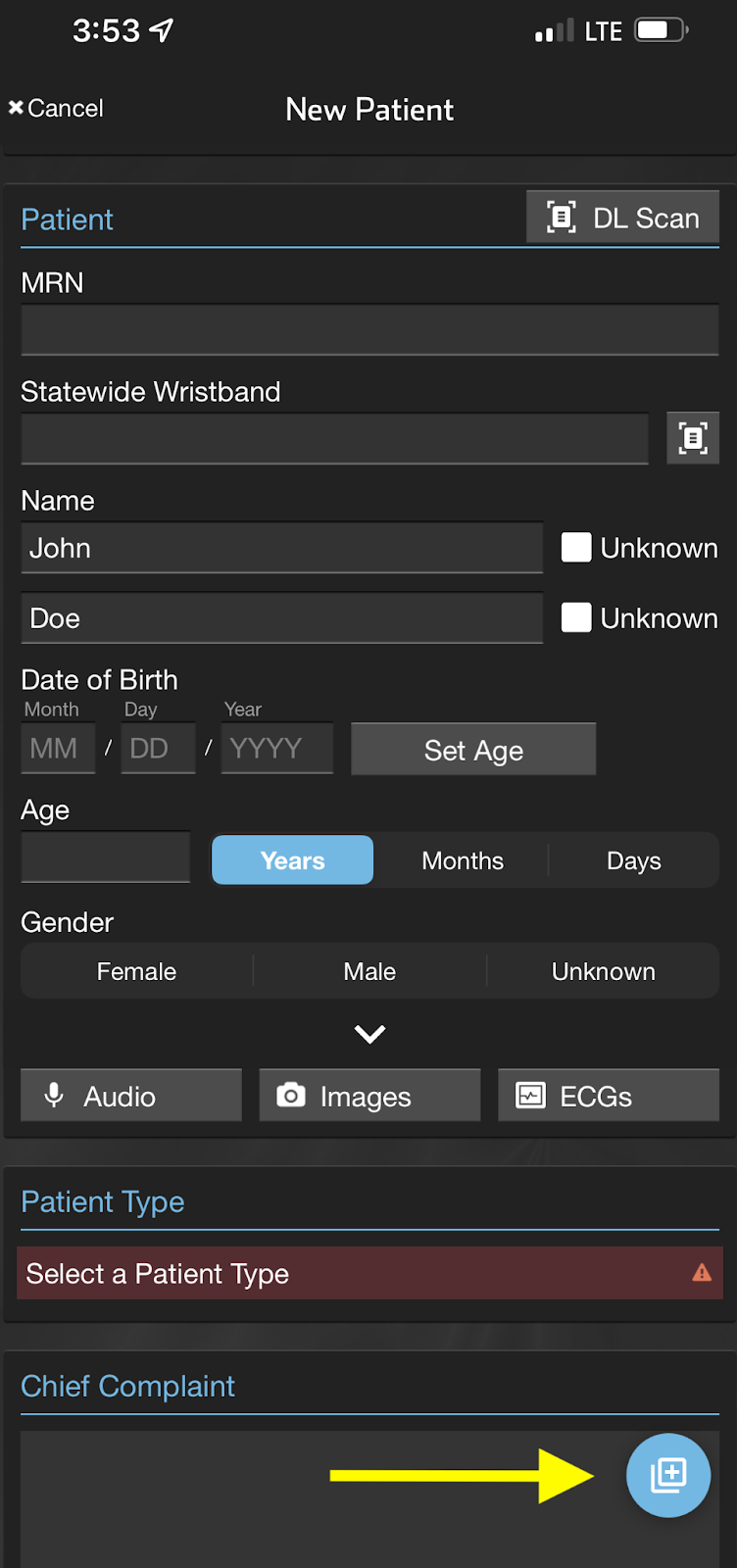Tap the LTE network indicator
This screenshot has height=1568, width=737.
pyautogui.click(x=604, y=31)
